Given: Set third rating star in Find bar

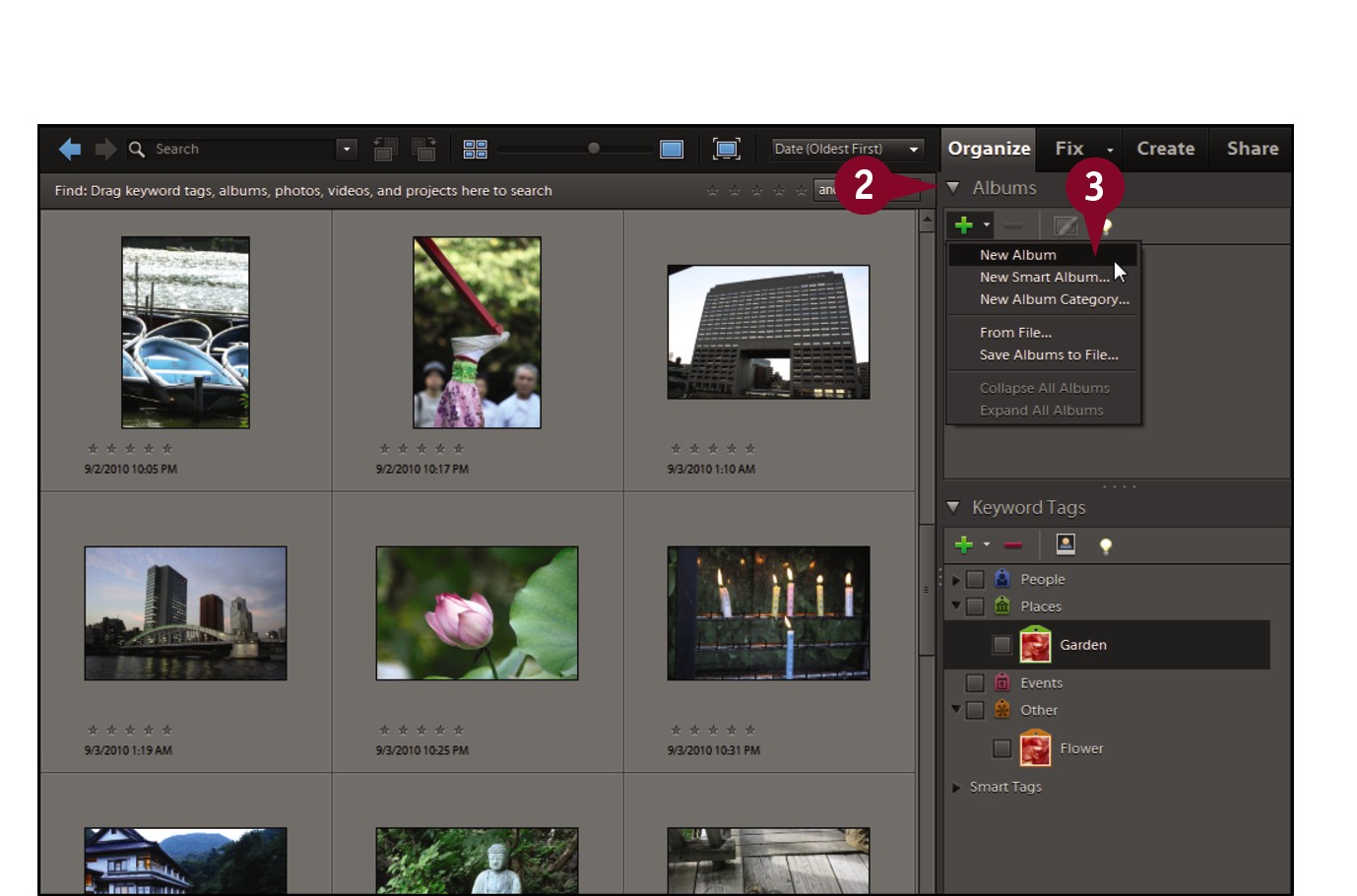Looking at the screenshot, I should pyautogui.click(x=756, y=190).
